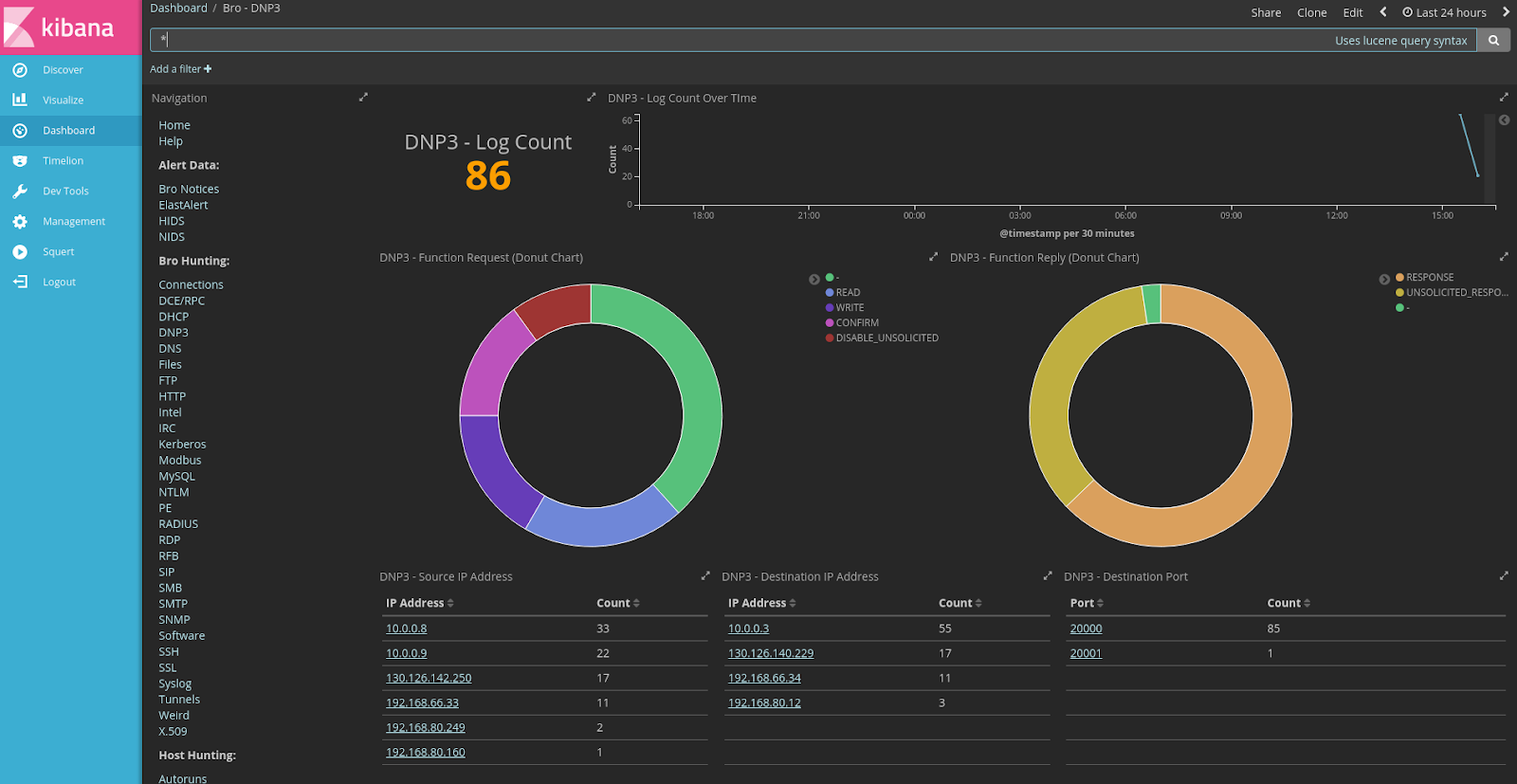Screen dimensions: 1517x784
Task: Open port 20000 link
Action: click(x=1086, y=629)
